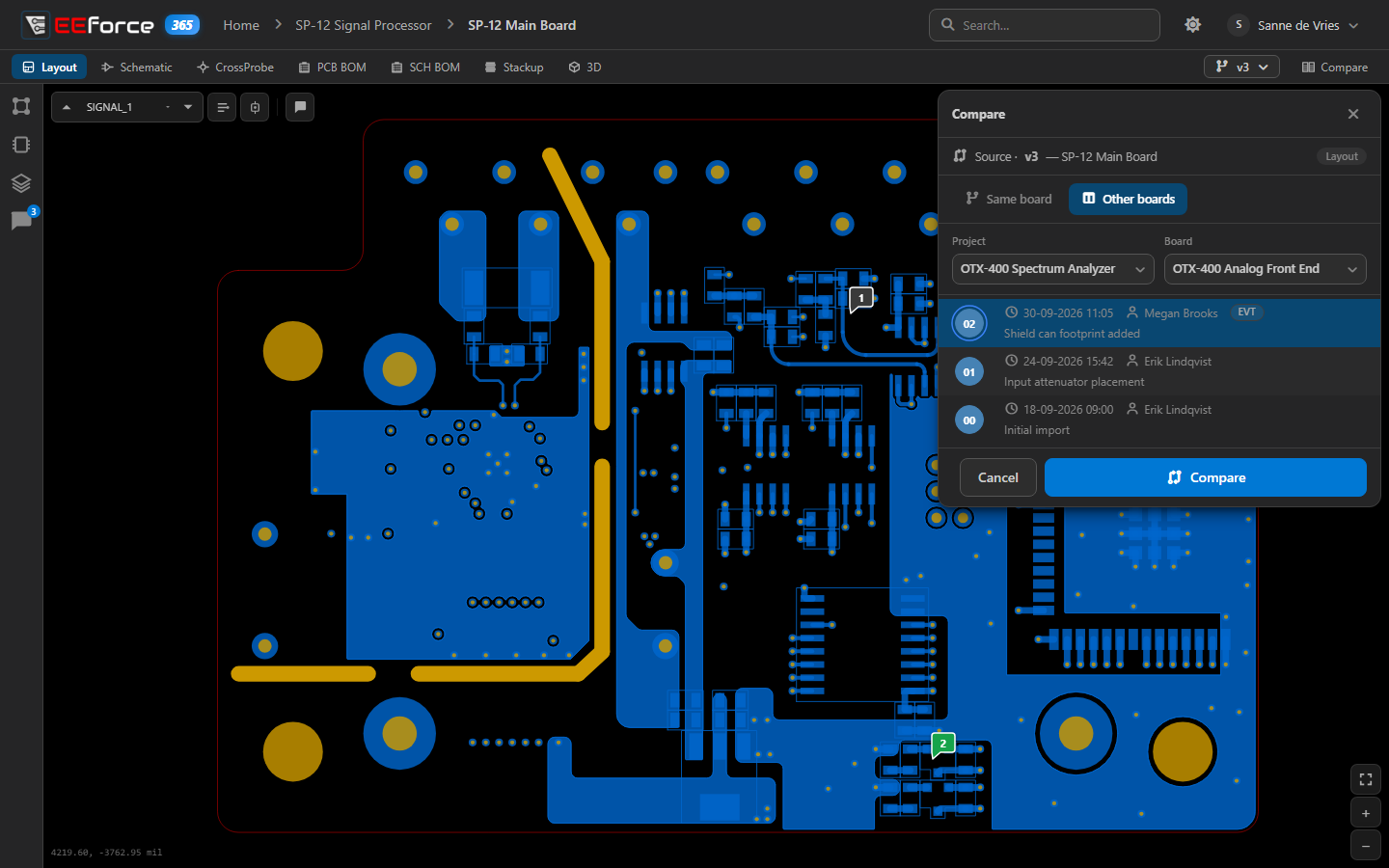Open the v3 version dropdown
This screenshot has width=1389, height=868.
[1242, 67]
